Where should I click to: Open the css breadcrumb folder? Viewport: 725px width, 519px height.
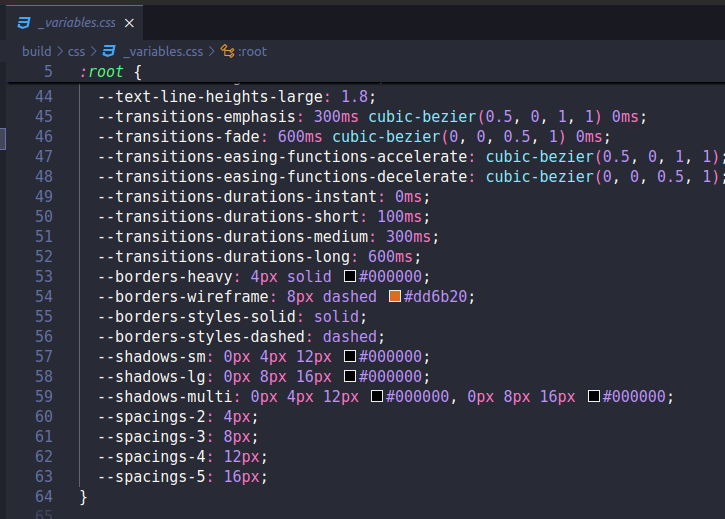coord(76,51)
